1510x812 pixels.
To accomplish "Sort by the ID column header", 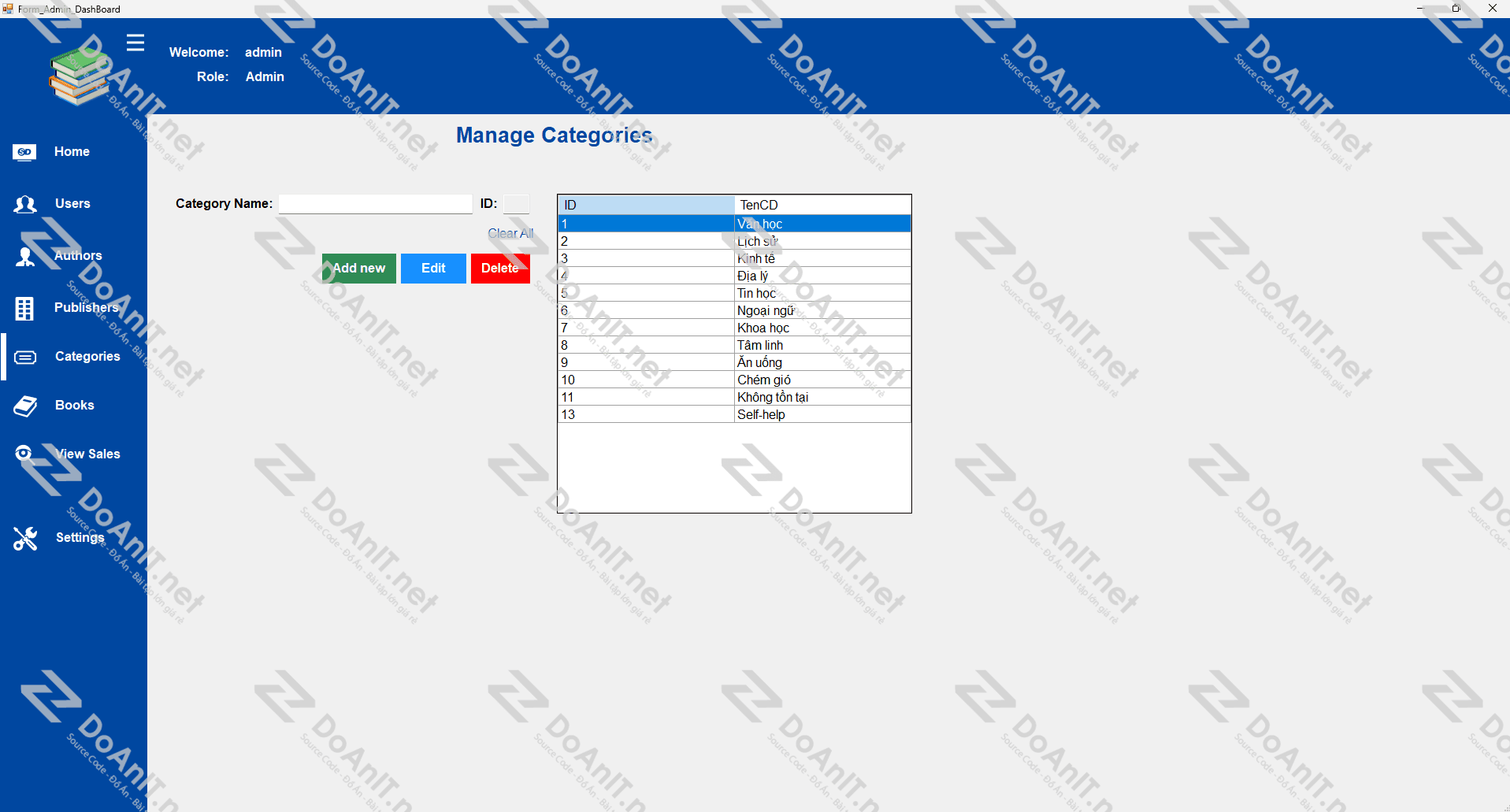I will click(646, 205).
